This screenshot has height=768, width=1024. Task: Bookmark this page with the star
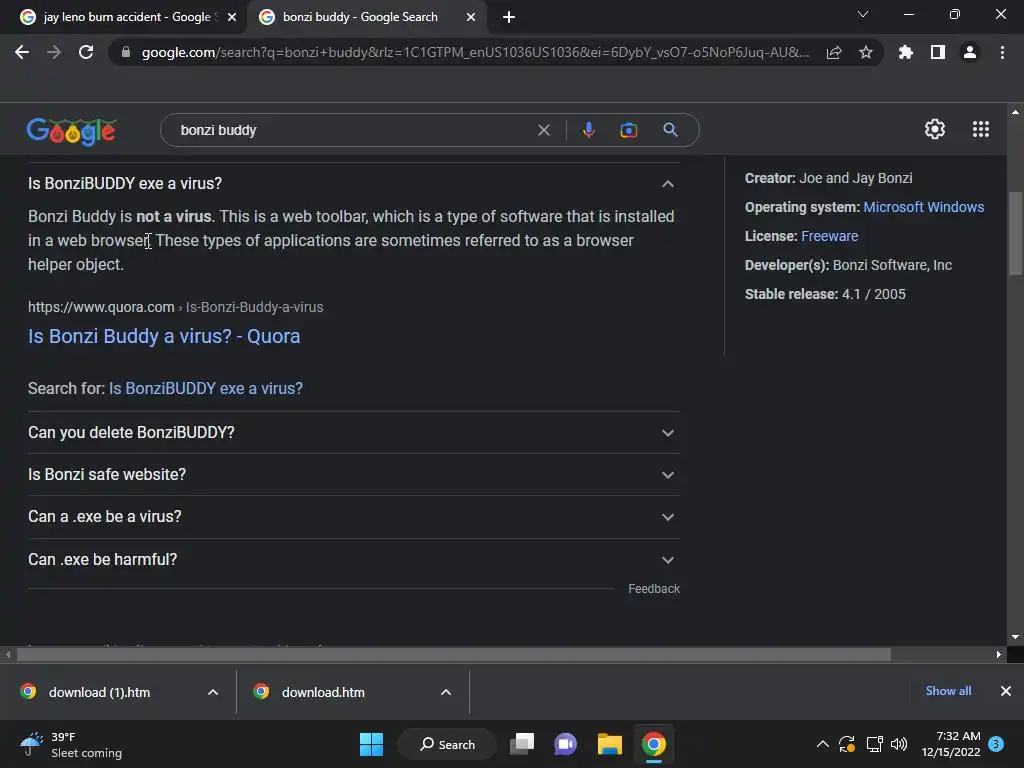[866, 52]
